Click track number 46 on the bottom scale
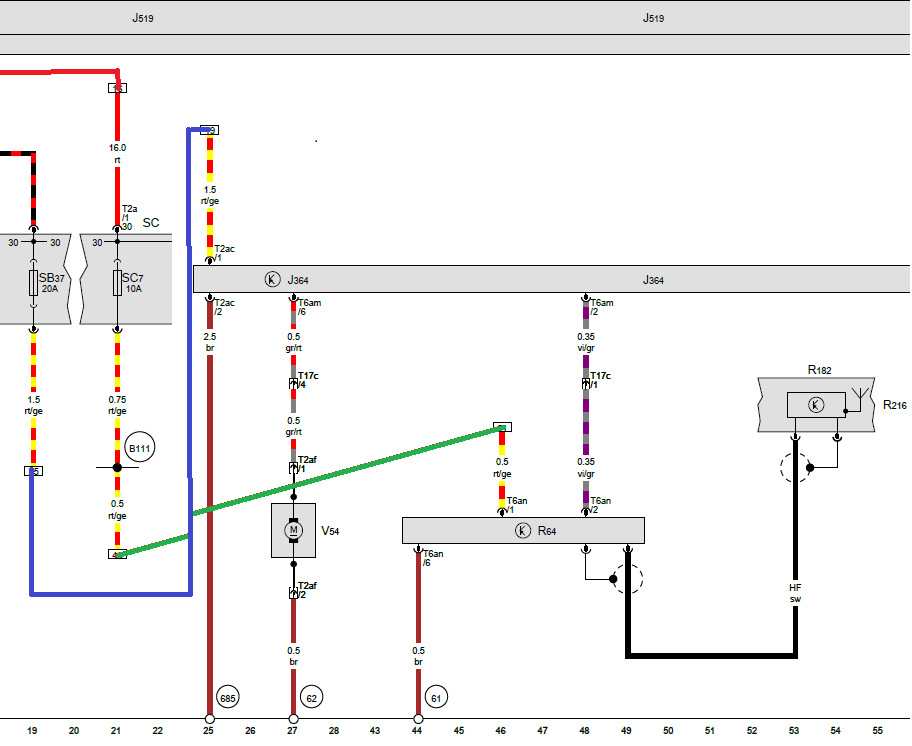The height and width of the screenshot is (746, 912). (501, 731)
